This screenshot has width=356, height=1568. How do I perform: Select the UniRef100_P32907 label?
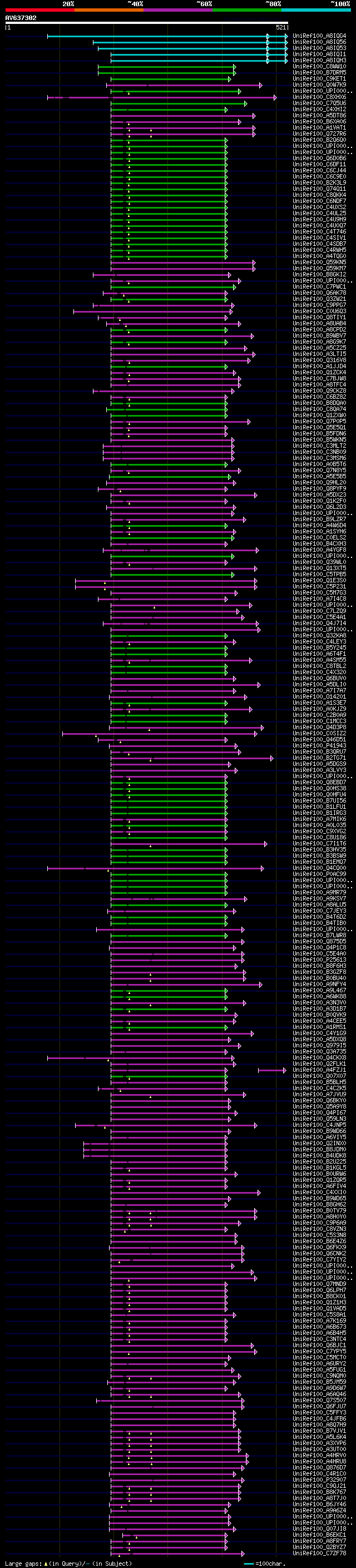[319, 1480]
